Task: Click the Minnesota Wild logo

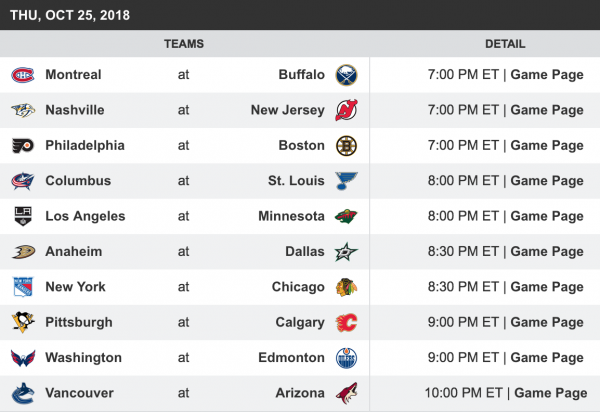Action: pyautogui.click(x=346, y=217)
